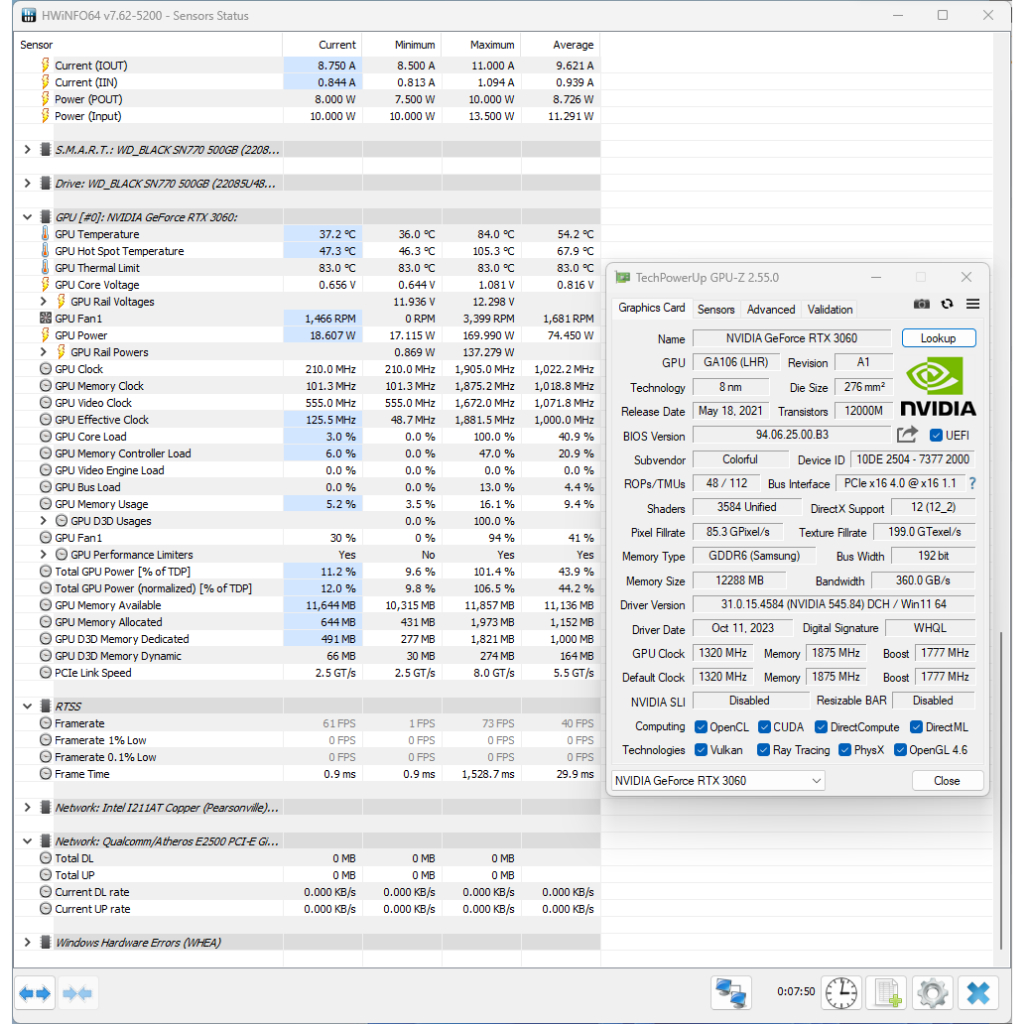Click the GPU-Z refresh icon
Viewport: 1024px width, 1024px height.
coord(947,304)
